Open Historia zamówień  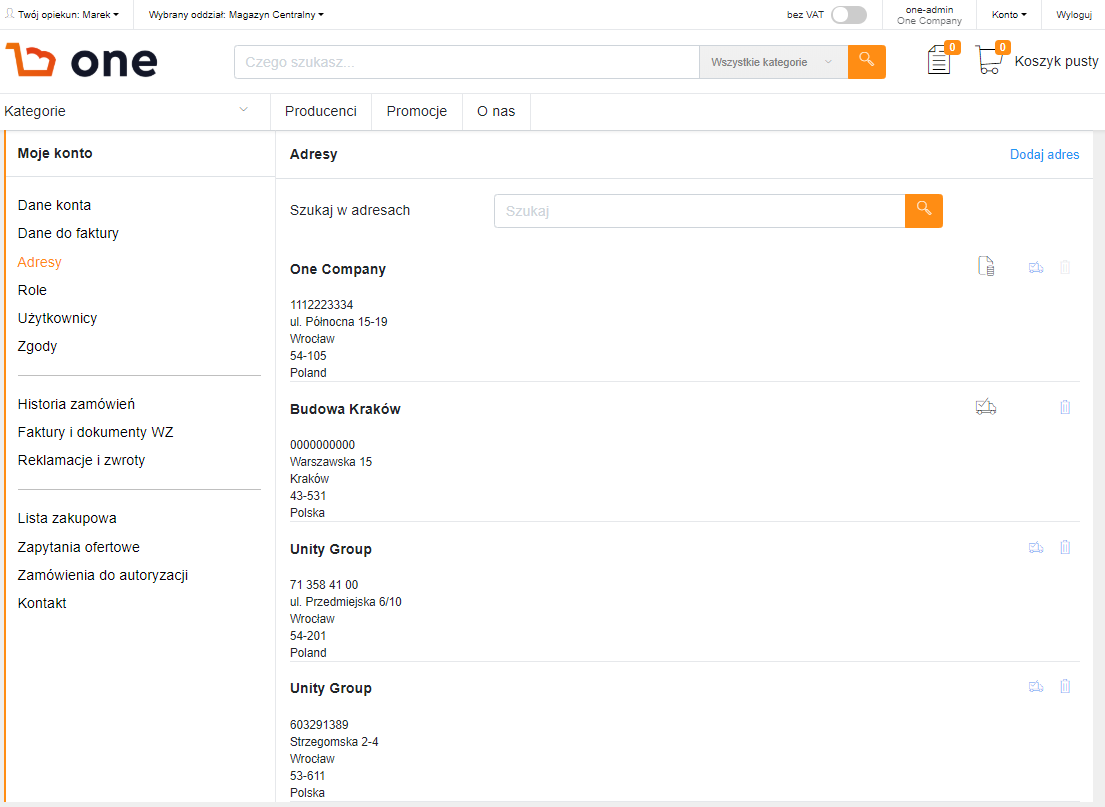pos(76,405)
